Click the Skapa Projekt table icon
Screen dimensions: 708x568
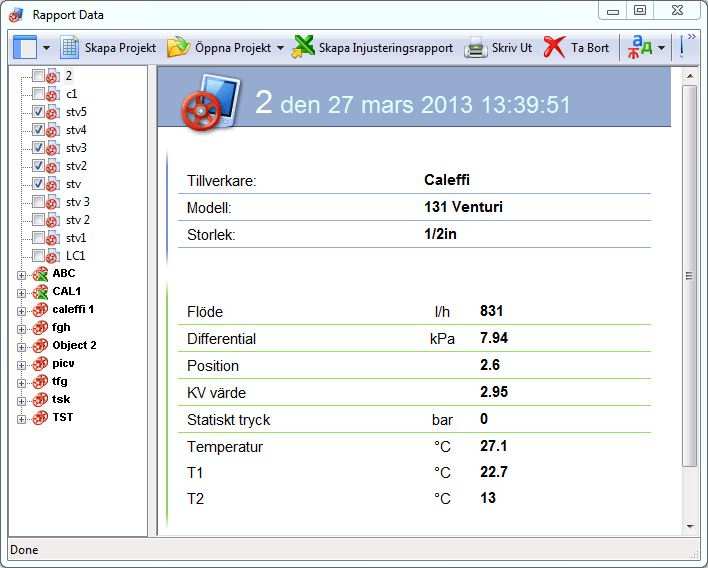70,47
